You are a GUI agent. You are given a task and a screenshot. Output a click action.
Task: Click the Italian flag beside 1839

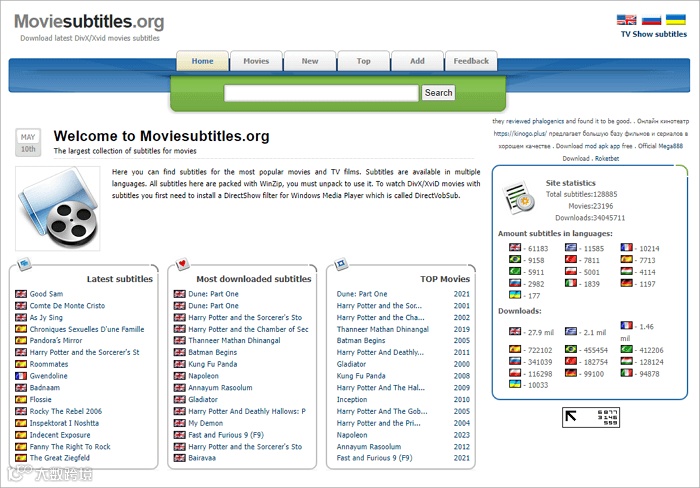pos(571,283)
